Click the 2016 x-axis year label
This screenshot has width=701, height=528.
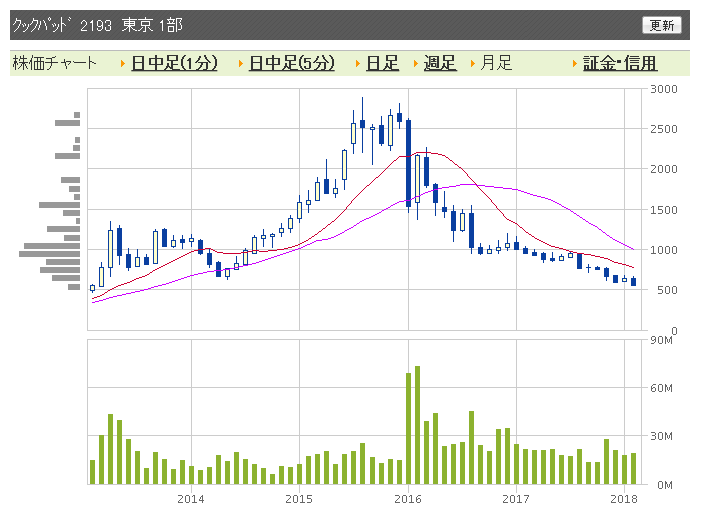pyautogui.click(x=408, y=499)
